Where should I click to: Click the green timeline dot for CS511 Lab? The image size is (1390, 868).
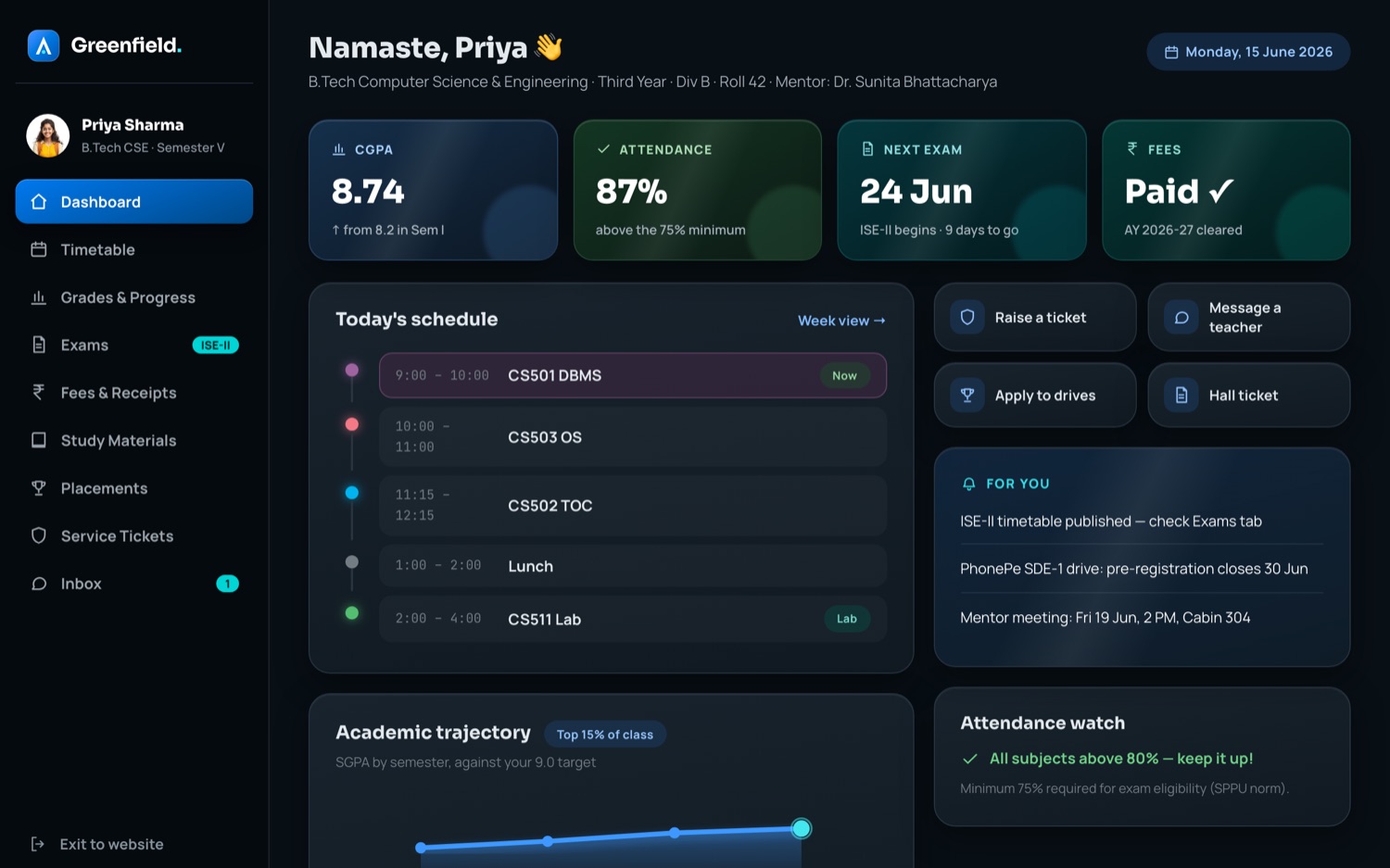(352, 612)
